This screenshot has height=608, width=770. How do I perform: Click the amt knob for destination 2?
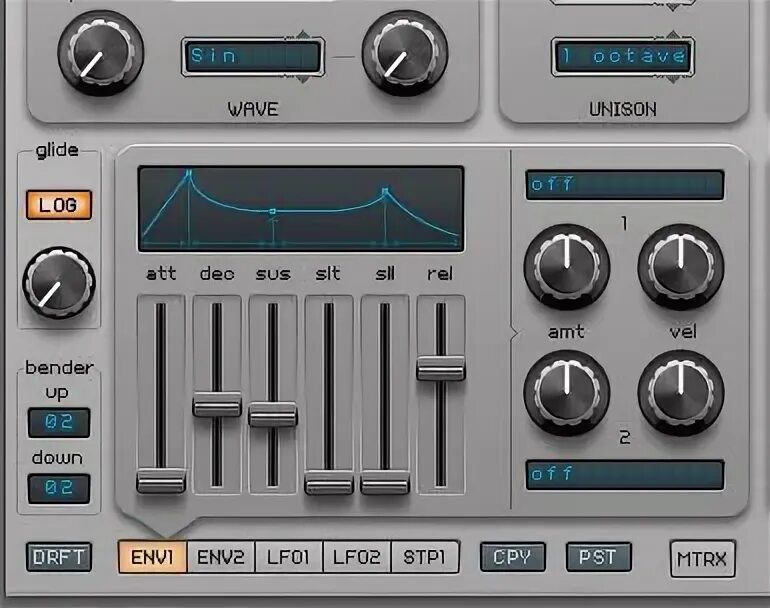pos(567,393)
